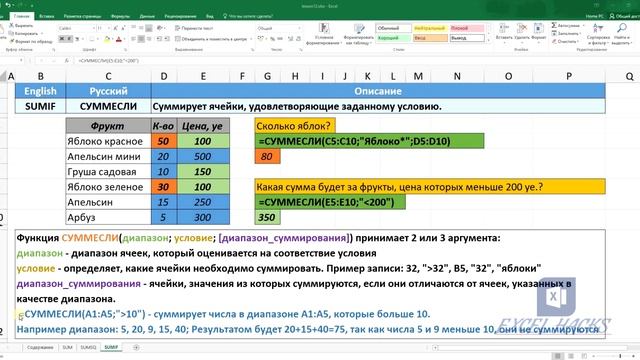Switch to the SUMSQ sheet tab
The height and width of the screenshot is (360, 640).
[88, 347]
